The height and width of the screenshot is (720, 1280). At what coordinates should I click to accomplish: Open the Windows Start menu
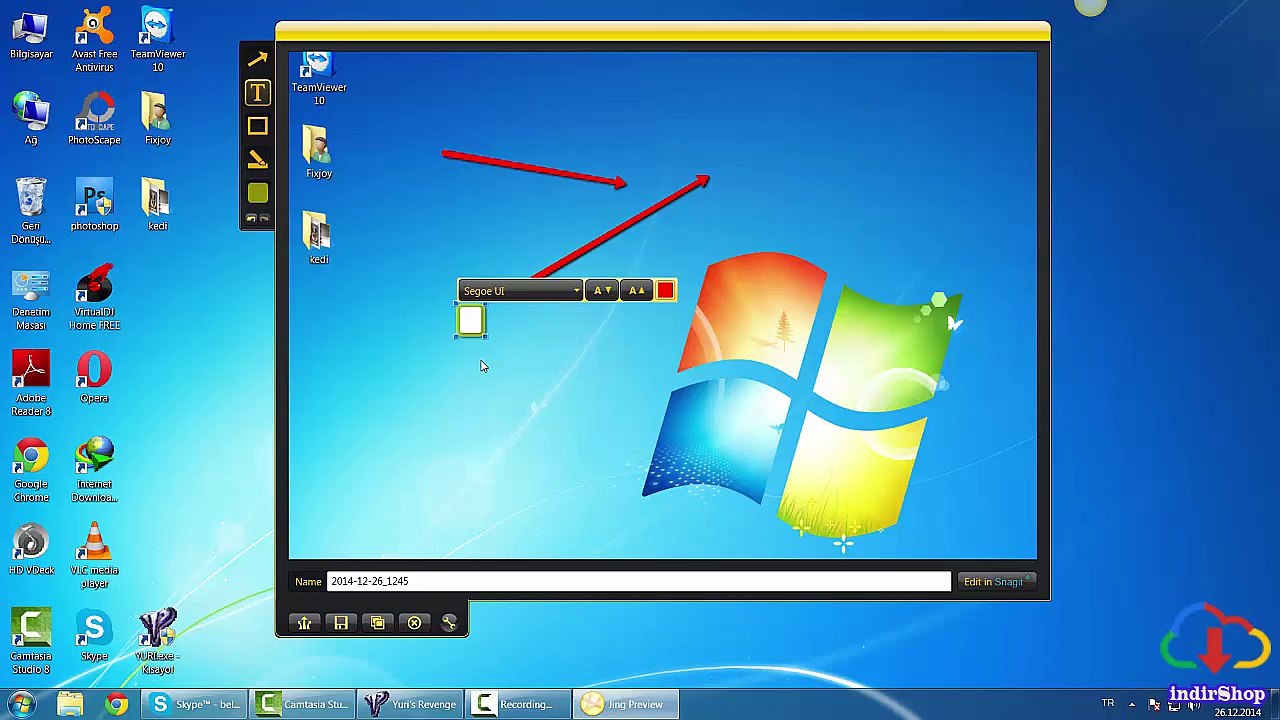click(21, 704)
